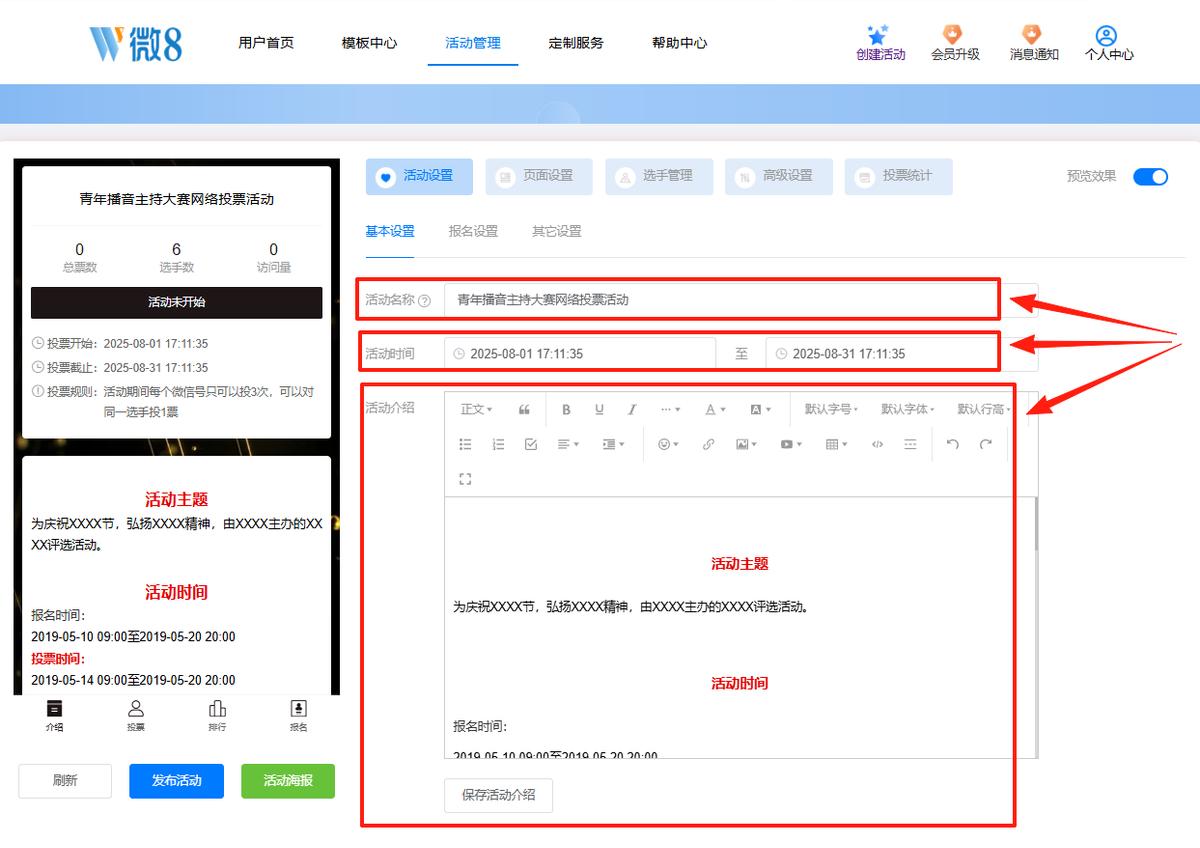This screenshot has height=848, width=1200.
Task: Insert a horizontal divider line
Action: (x=910, y=444)
